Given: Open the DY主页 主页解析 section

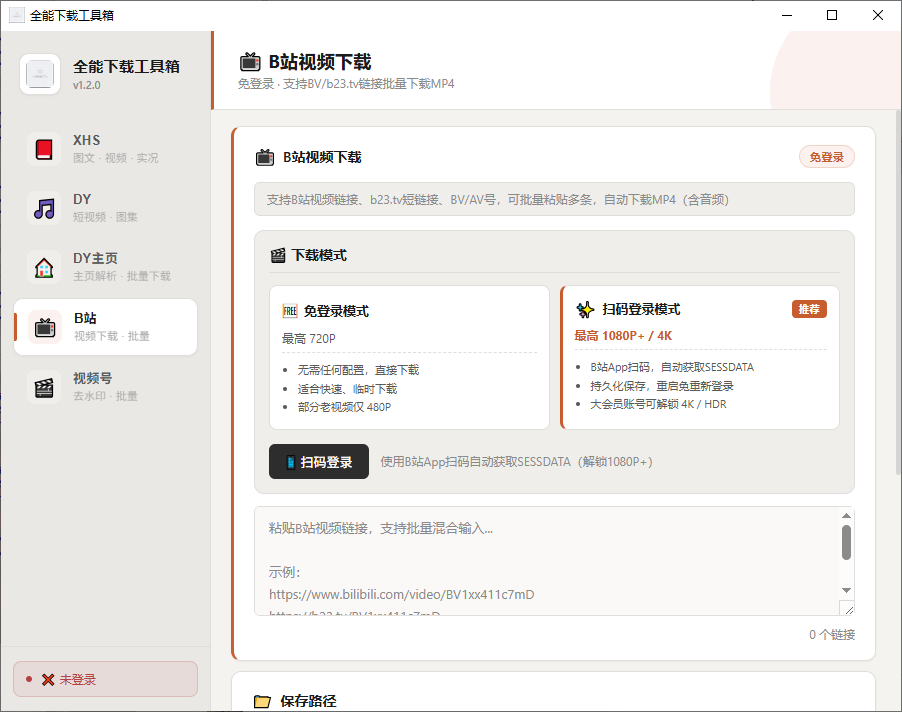Looking at the screenshot, I should pyautogui.click(x=106, y=267).
